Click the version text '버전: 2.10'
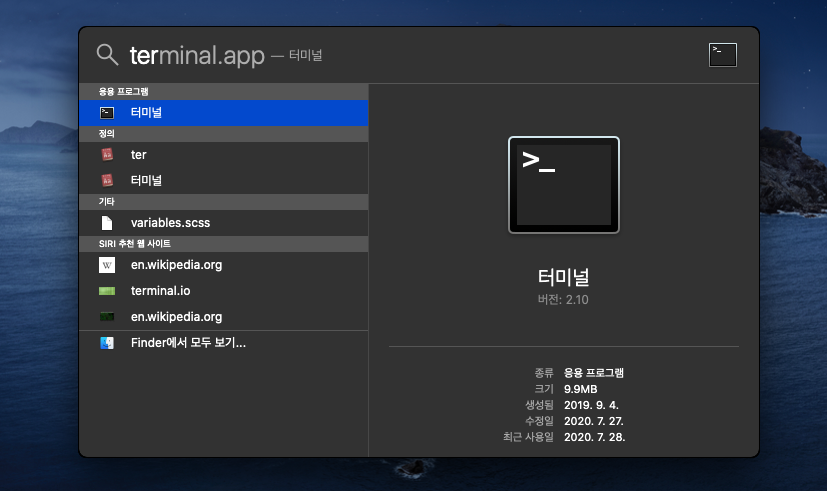827x491 pixels. (x=563, y=300)
